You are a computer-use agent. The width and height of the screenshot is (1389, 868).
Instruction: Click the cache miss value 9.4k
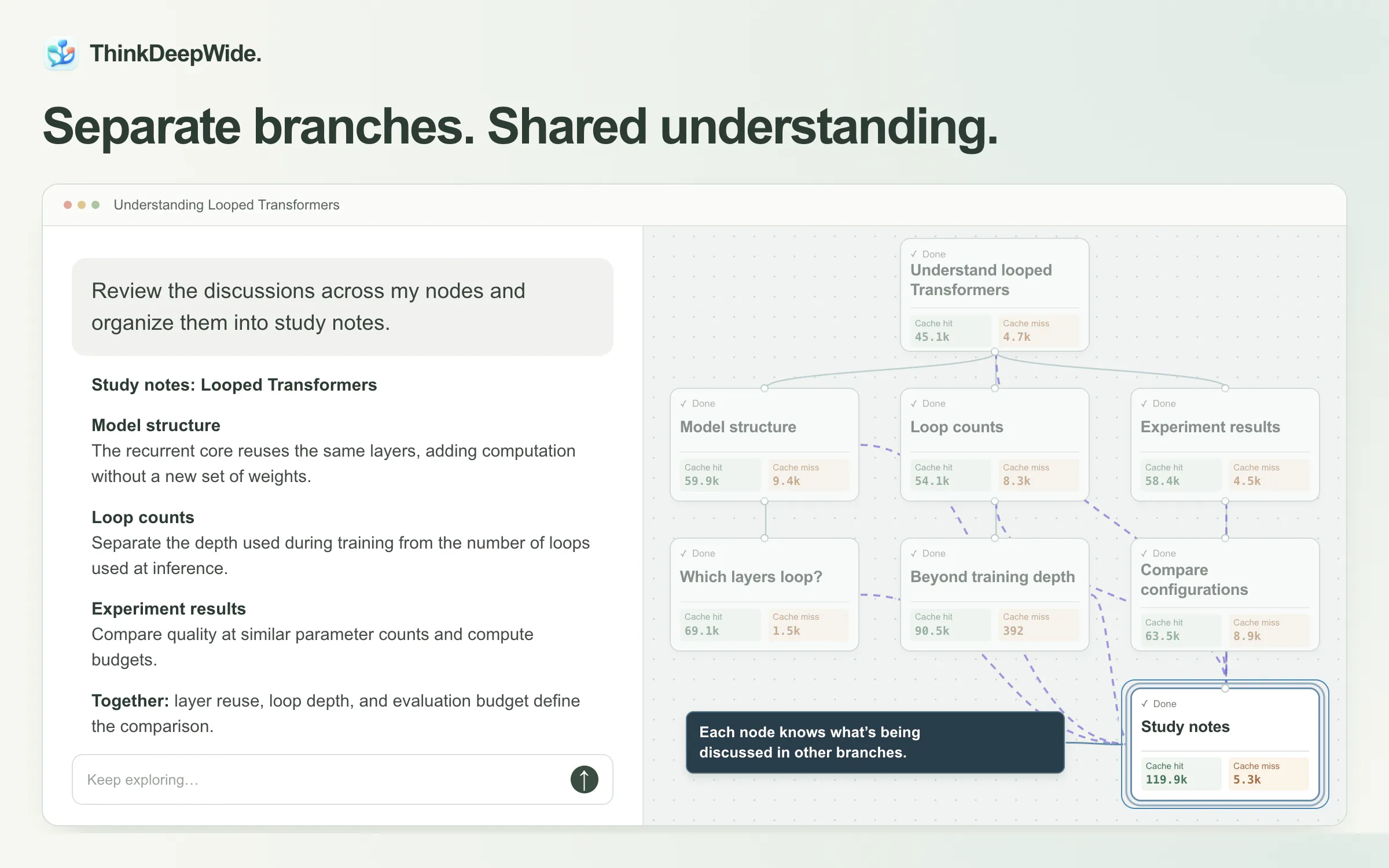pos(786,481)
